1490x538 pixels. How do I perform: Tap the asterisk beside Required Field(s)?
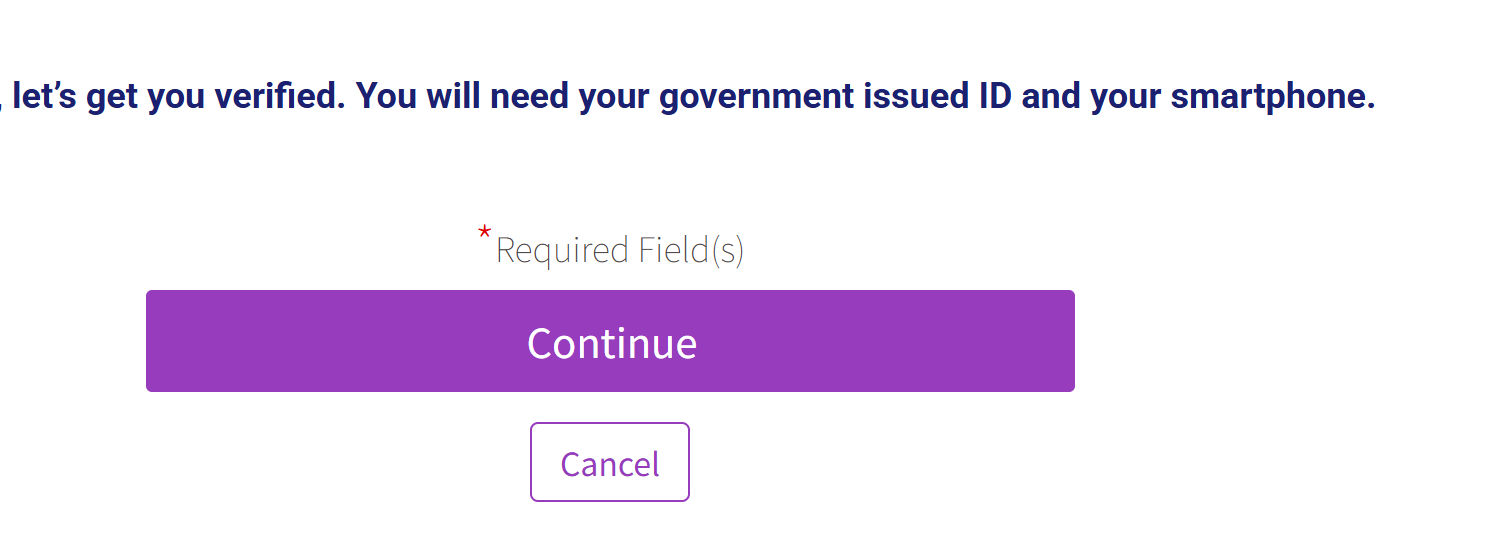pyautogui.click(x=484, y=233)
